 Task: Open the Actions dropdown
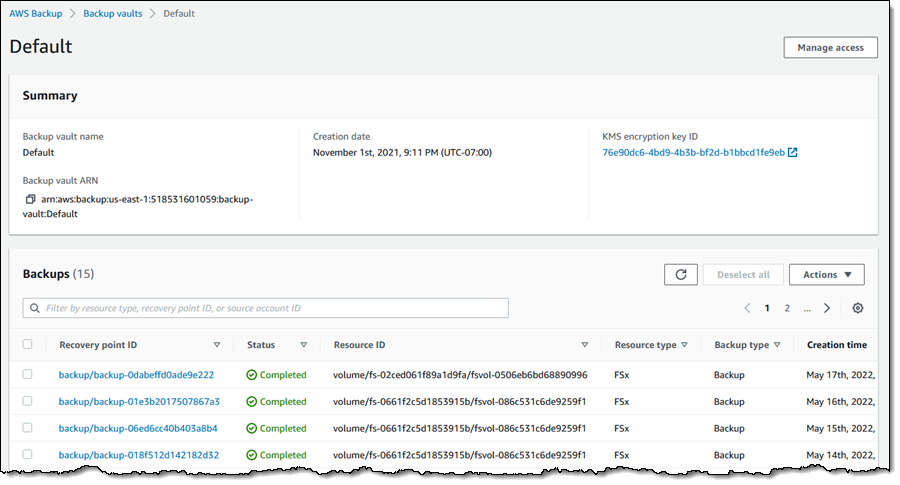(827, 274)
